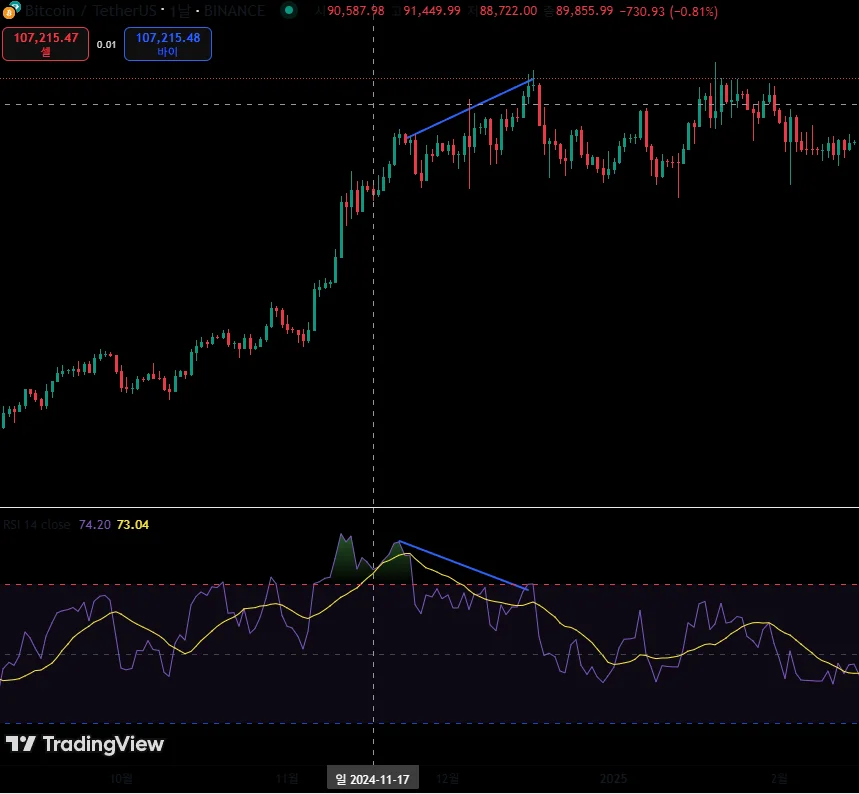Viewport: 859px width, 794px height.
Task: Click the Bitcoin/Tether symbol logo icon
Action: (12, 9)
